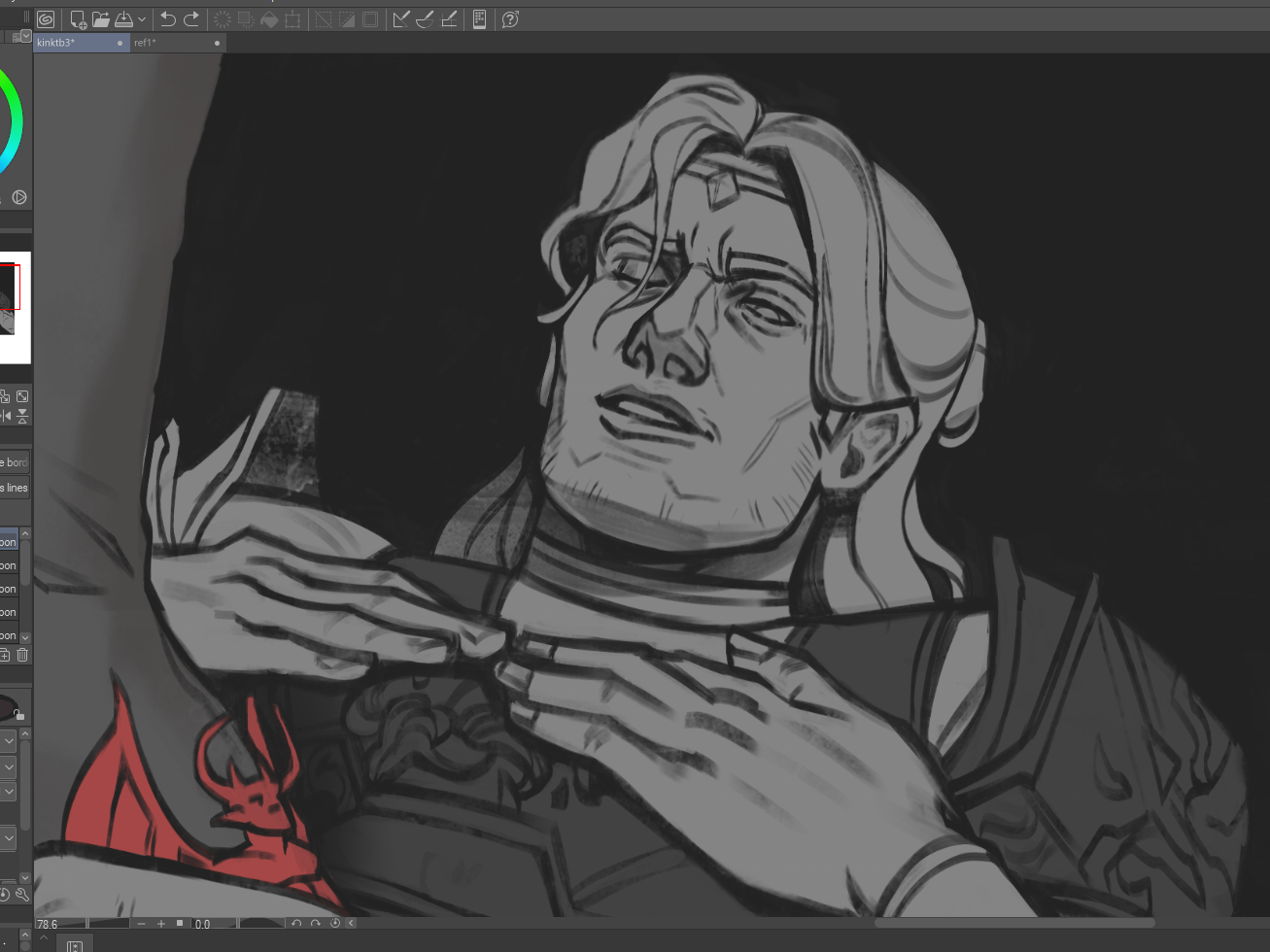This screenshot has width=1270, height=952.
Task: Collapse the canvas rotation controls arrow
Action: pyautogui.click(x=351, y=924)
